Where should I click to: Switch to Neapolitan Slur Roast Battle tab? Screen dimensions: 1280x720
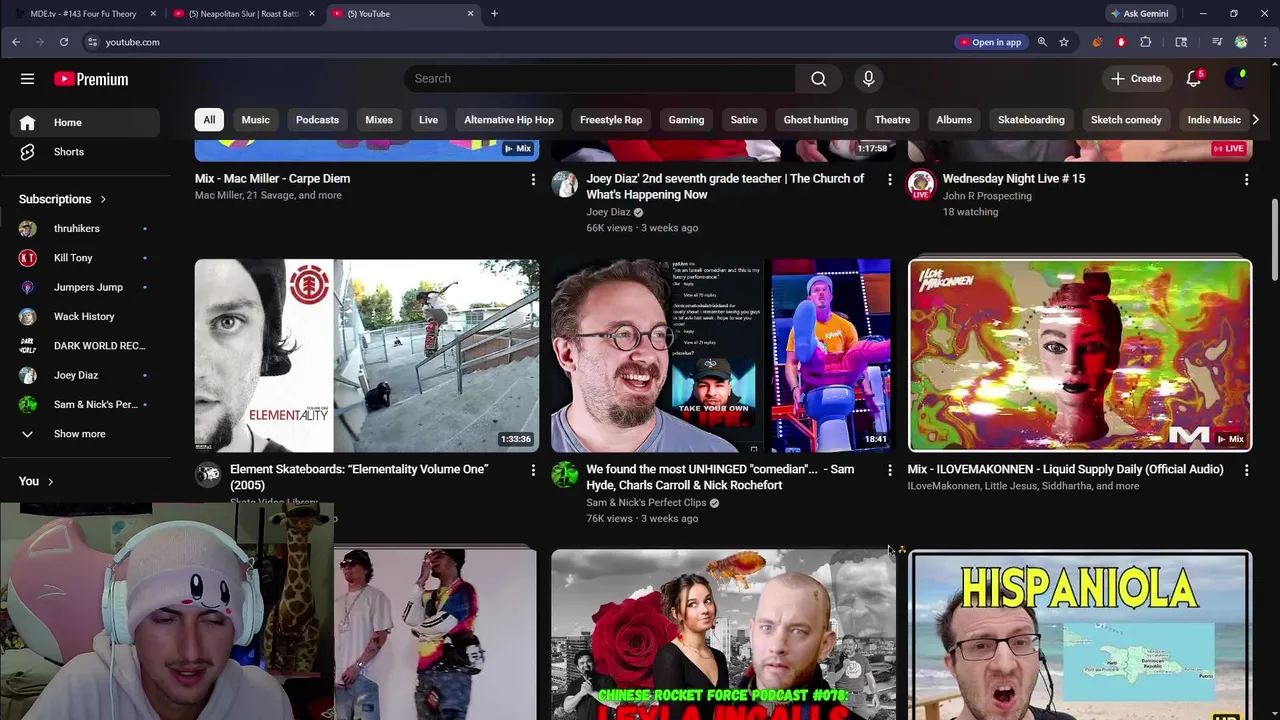(x=243, y=14)
